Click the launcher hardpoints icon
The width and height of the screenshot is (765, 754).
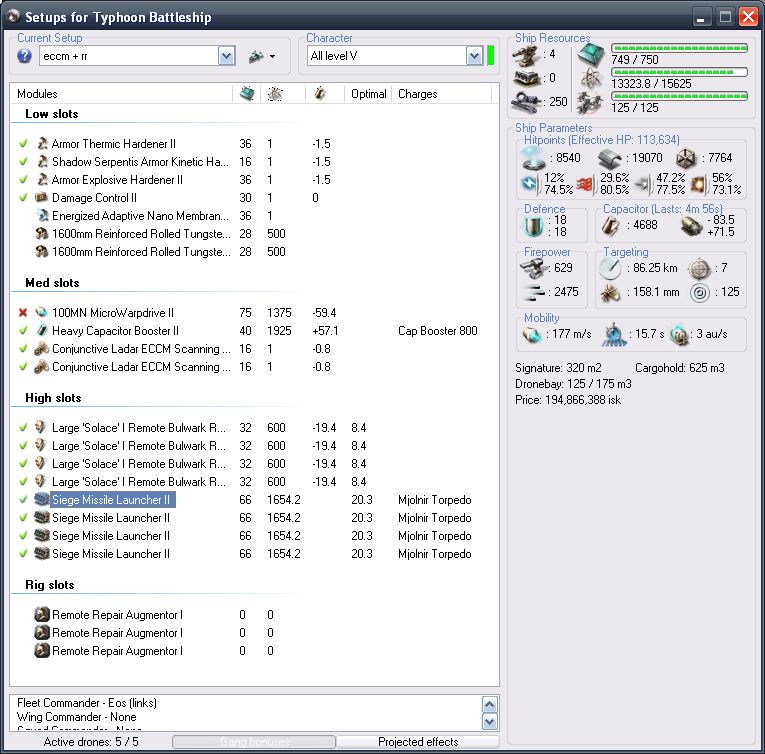coord(527,78)
